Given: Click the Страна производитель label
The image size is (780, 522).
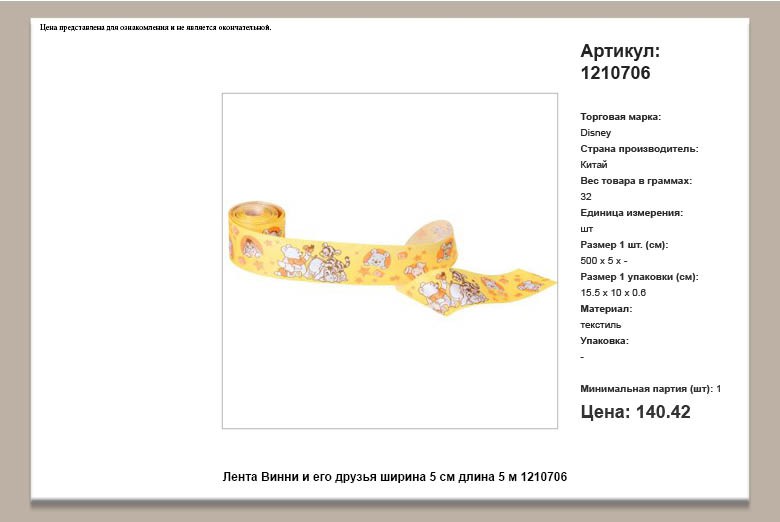Looking at the screenshot, I should pyautogui.click(x=639, y=149).
